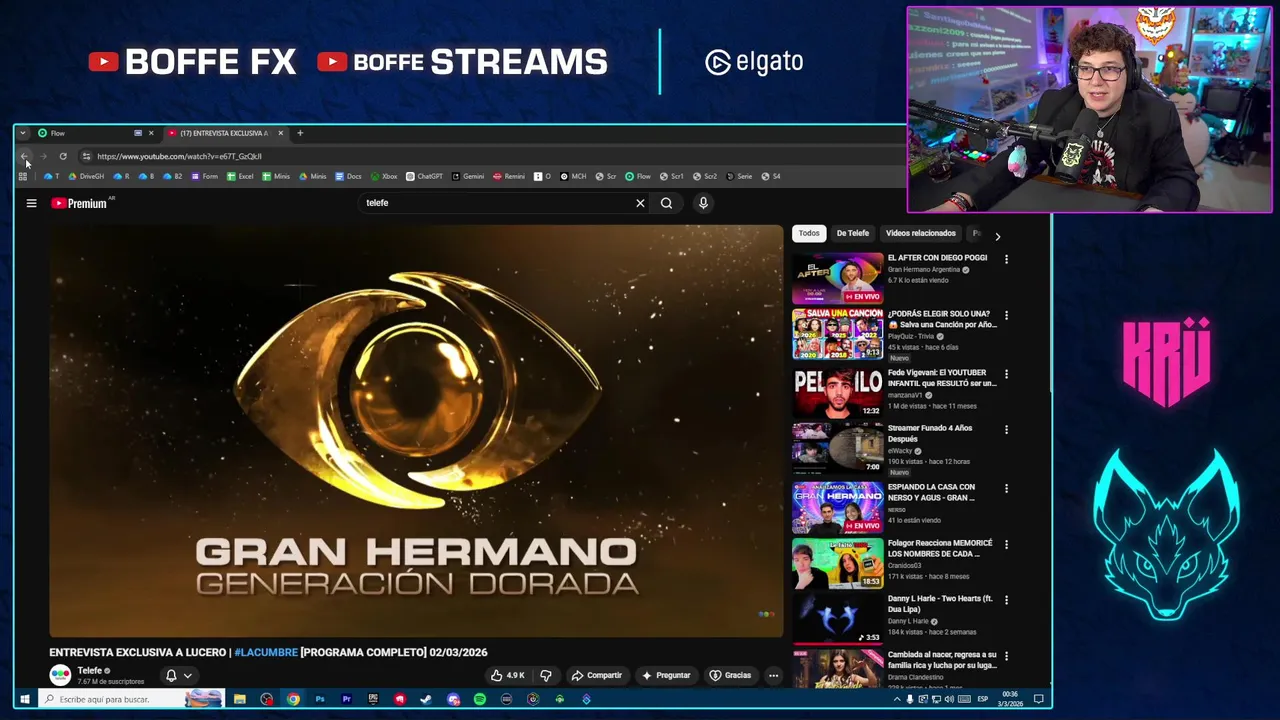This screenshot has width=1280, height=720.
Task: Clear the telefe search text
Action: tap(640, 203)
